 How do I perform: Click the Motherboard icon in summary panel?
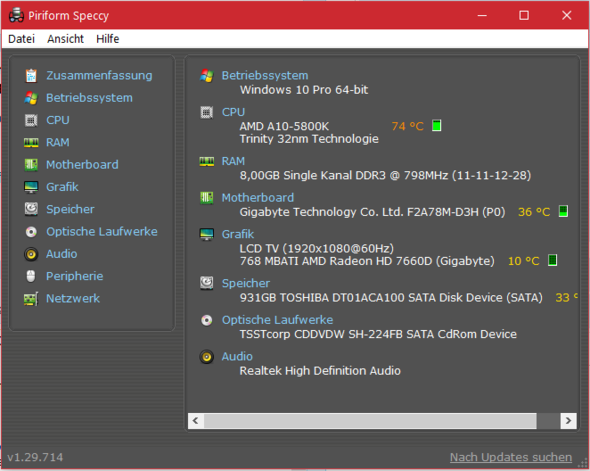point(207,198)
